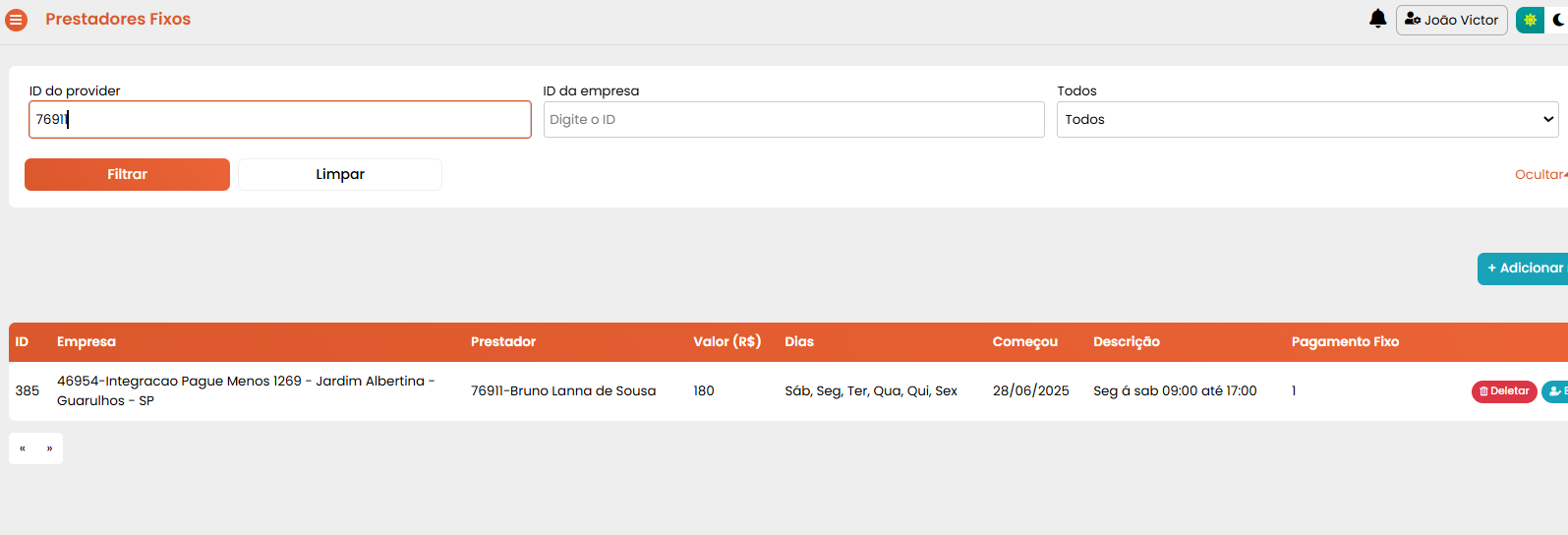Switch to dark theme moon icon
The width and height of the screenshot is (1568, 535).
click(1558, 20)
